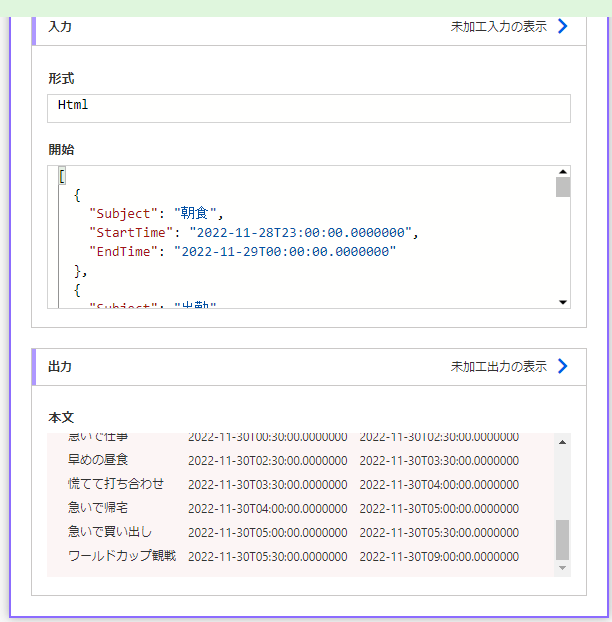Click the 開始 label
The height and width of the screenshot is (622, 612).
(61, 150)
